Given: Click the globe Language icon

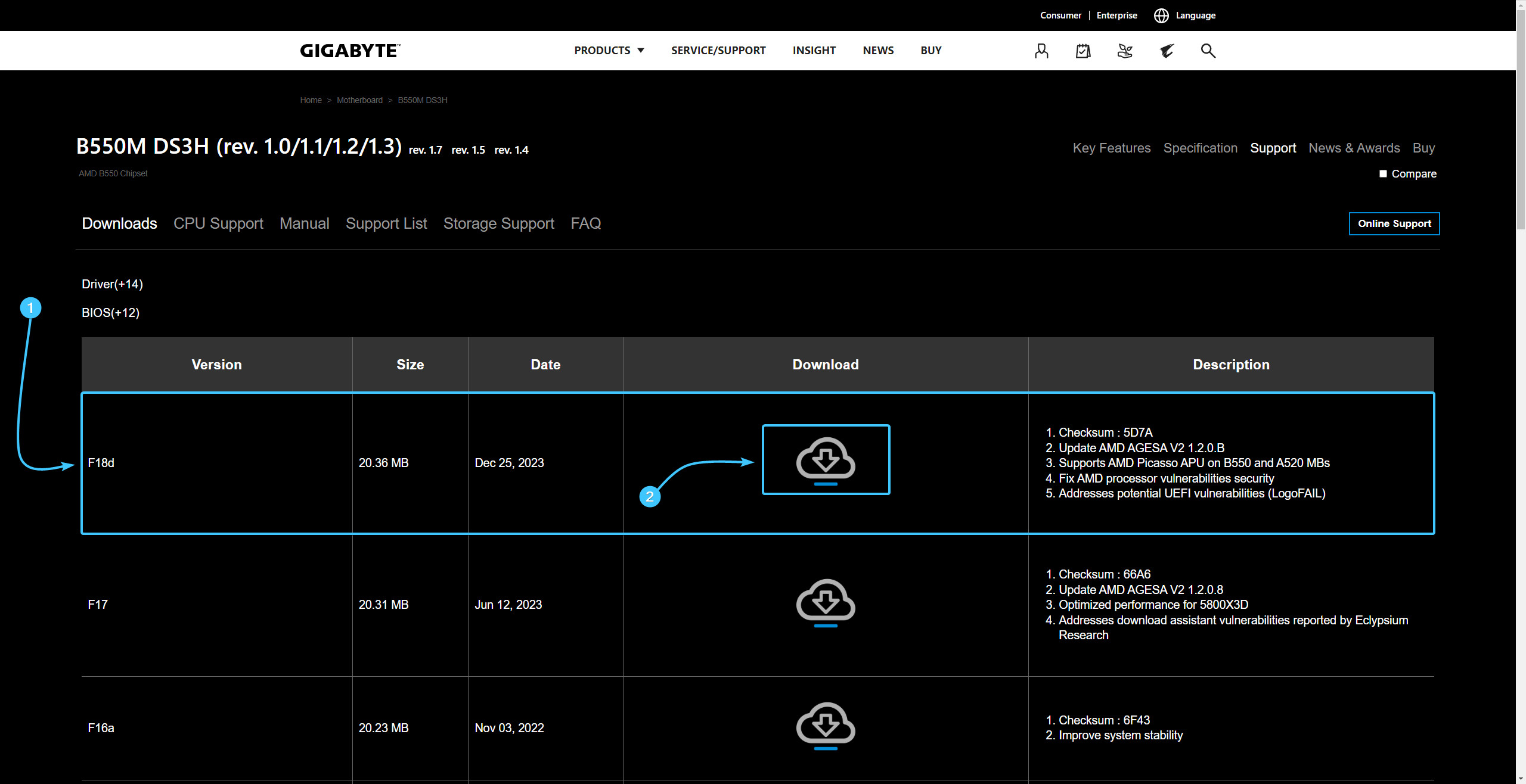Looking at the screenshot, I should [1161, 15].
